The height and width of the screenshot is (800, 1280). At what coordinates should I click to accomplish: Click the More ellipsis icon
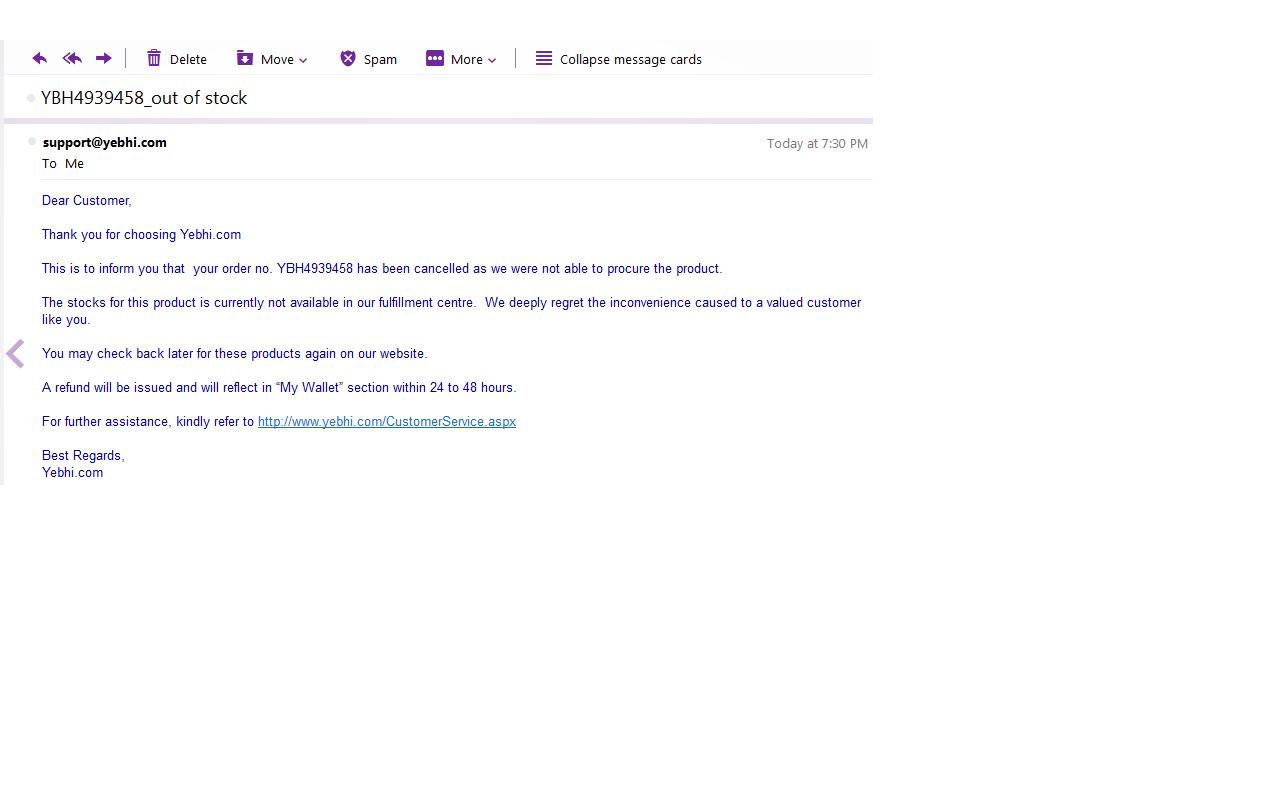pos(435,59)
